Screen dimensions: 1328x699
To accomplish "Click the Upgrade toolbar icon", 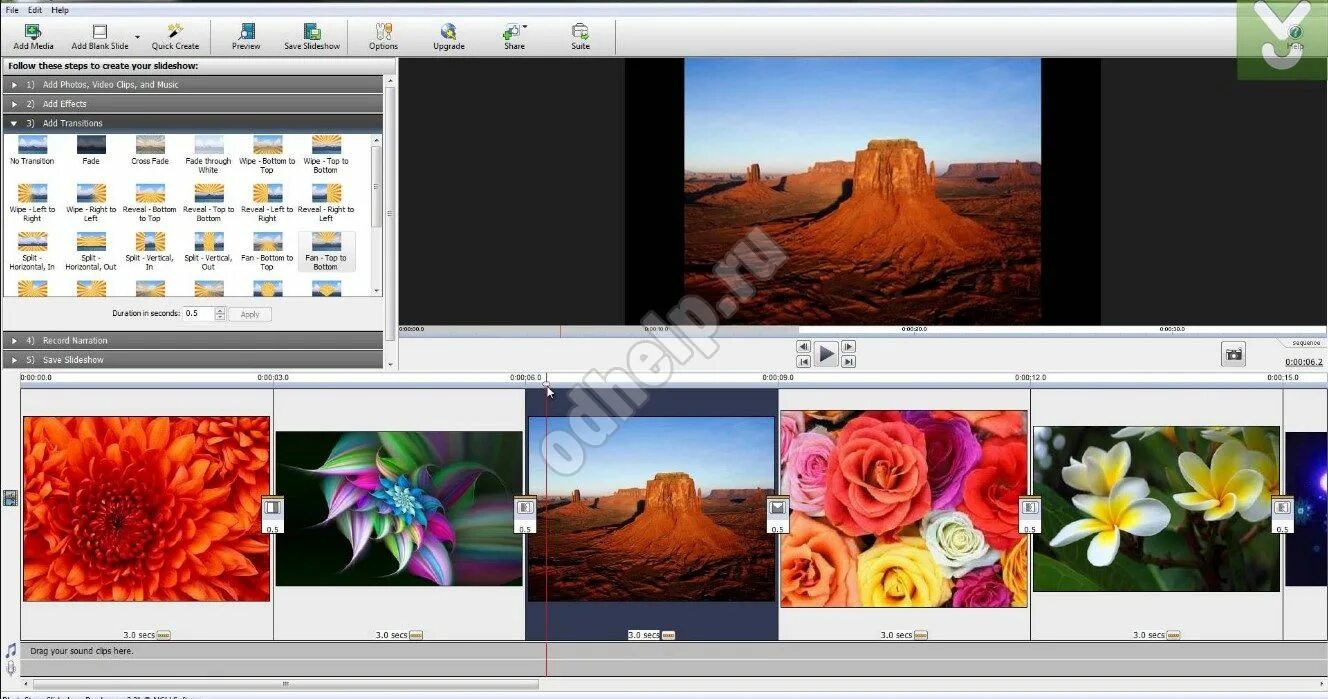I will (448, 36).
